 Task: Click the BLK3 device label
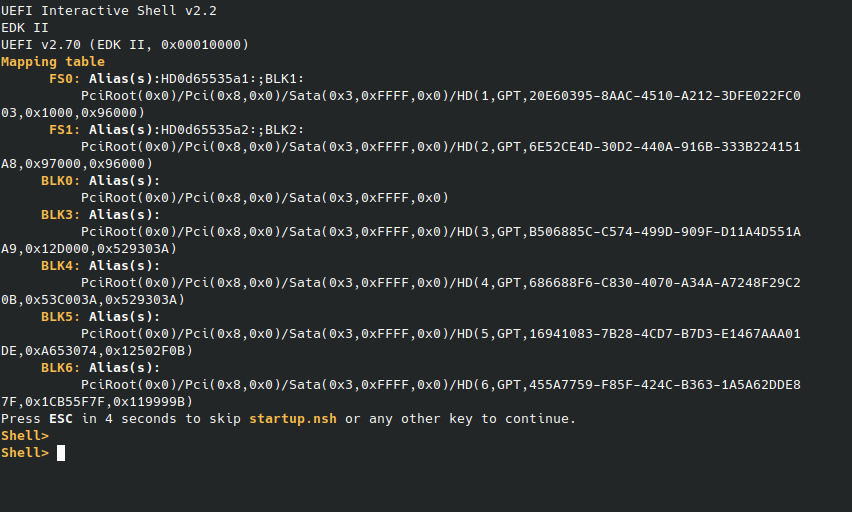[x=60, y=214]
